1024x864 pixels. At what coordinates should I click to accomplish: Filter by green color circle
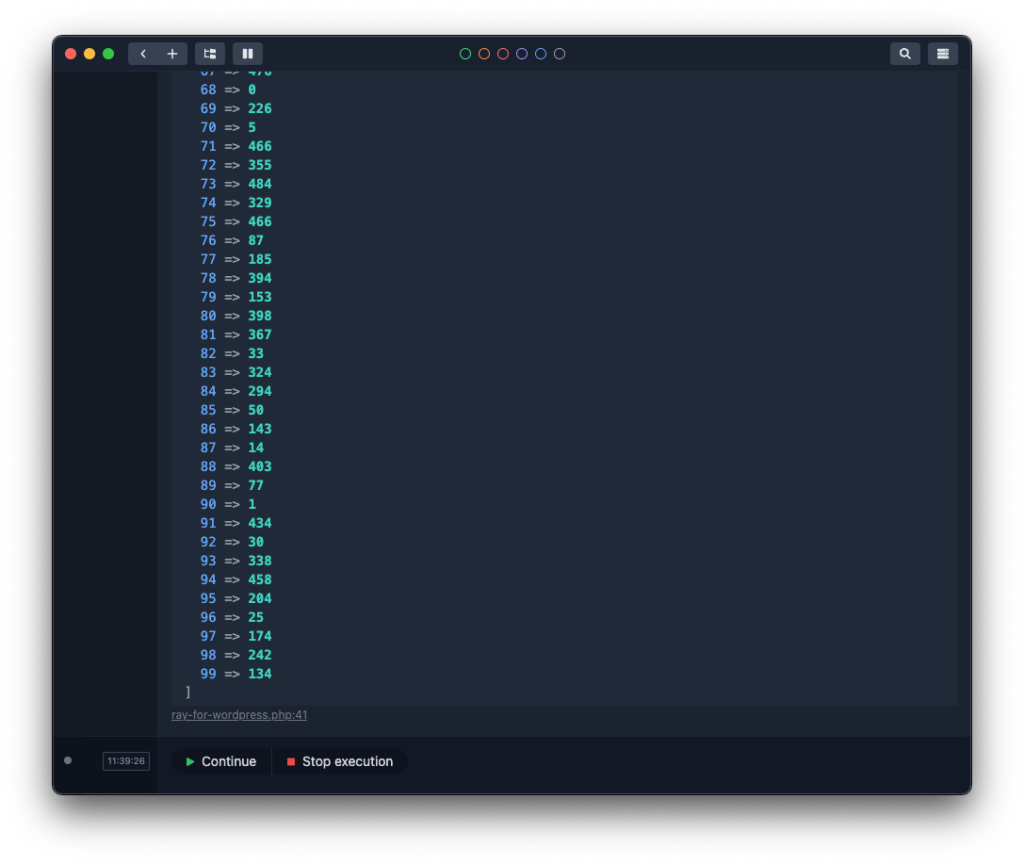coord(465,54)
